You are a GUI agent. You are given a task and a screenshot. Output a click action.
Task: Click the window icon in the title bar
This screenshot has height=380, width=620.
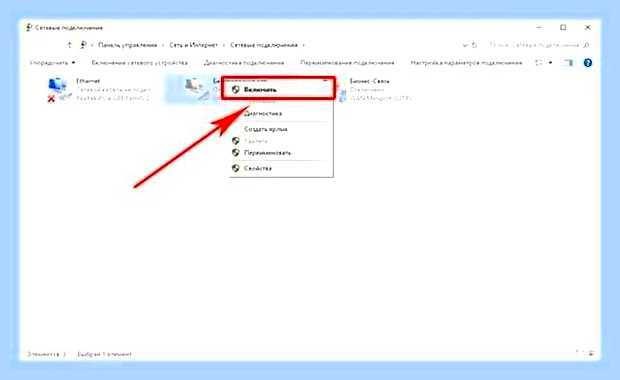tap(29, 28)
